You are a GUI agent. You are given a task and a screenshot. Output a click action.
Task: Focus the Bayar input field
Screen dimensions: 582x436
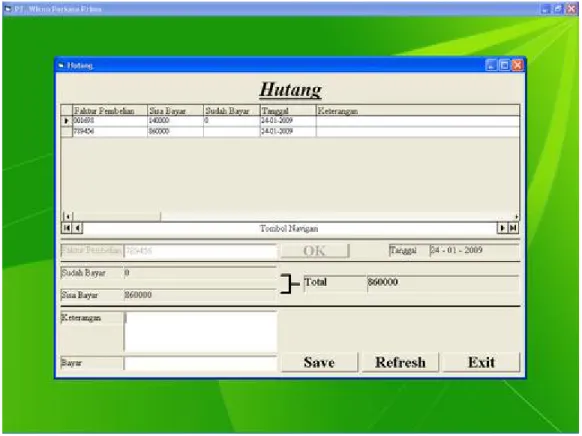click(x=200, y=363)
